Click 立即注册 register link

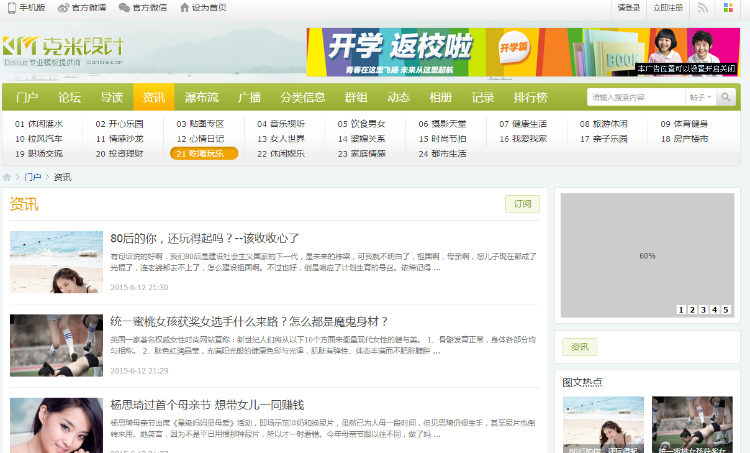coord(668,8)
